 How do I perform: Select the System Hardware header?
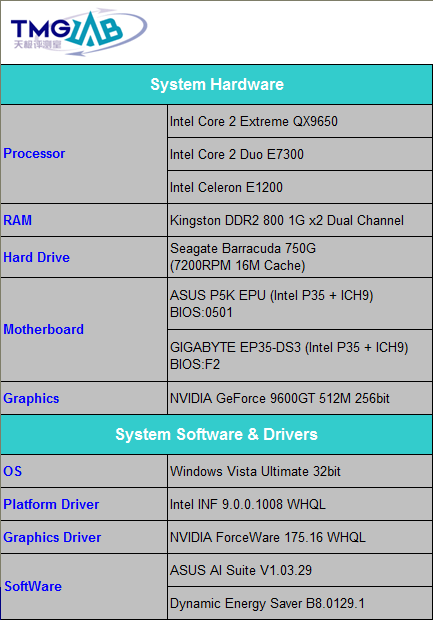pos(217,85)
